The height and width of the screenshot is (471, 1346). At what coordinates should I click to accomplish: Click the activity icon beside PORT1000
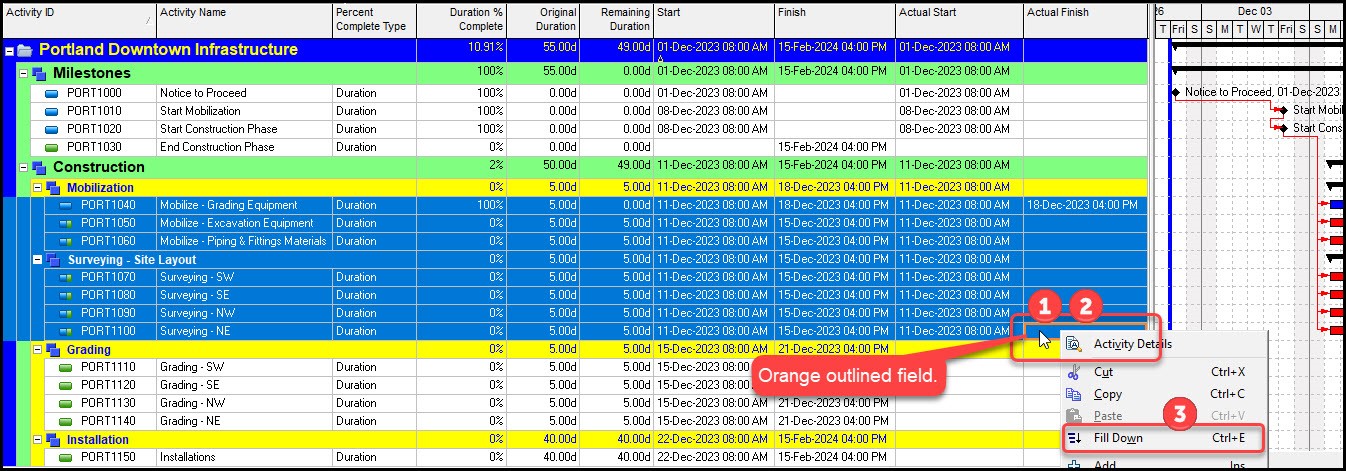click(53, 93)
